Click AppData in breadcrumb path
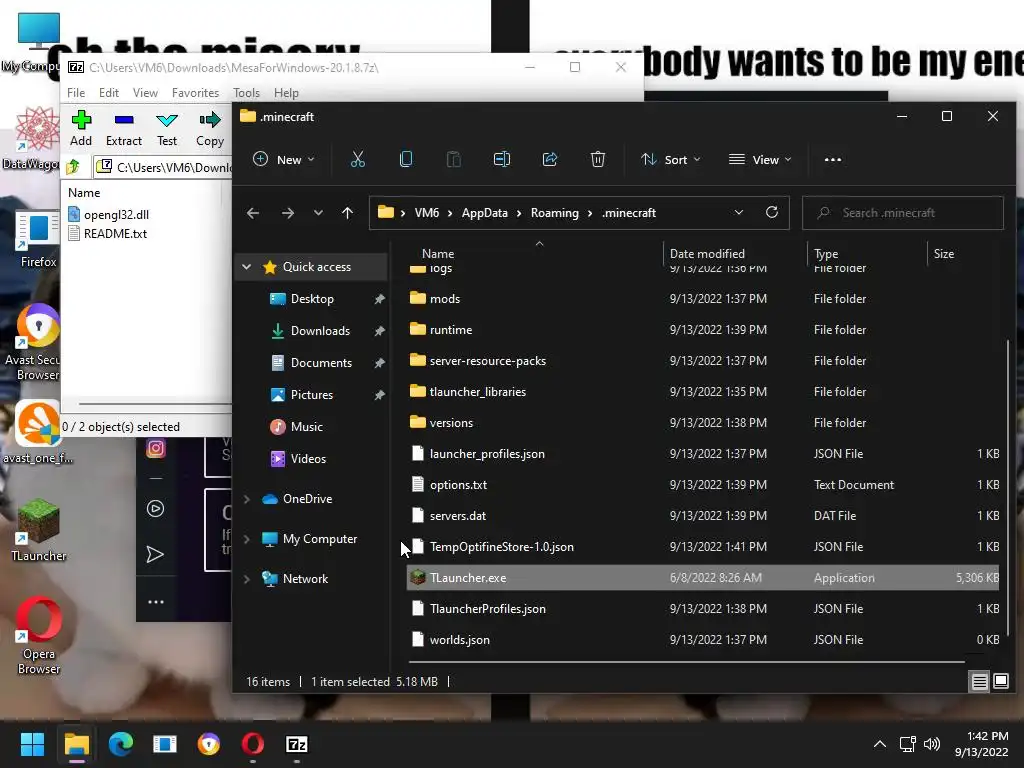Screen dimensions: 1024x768 click(x=485, y=213)
